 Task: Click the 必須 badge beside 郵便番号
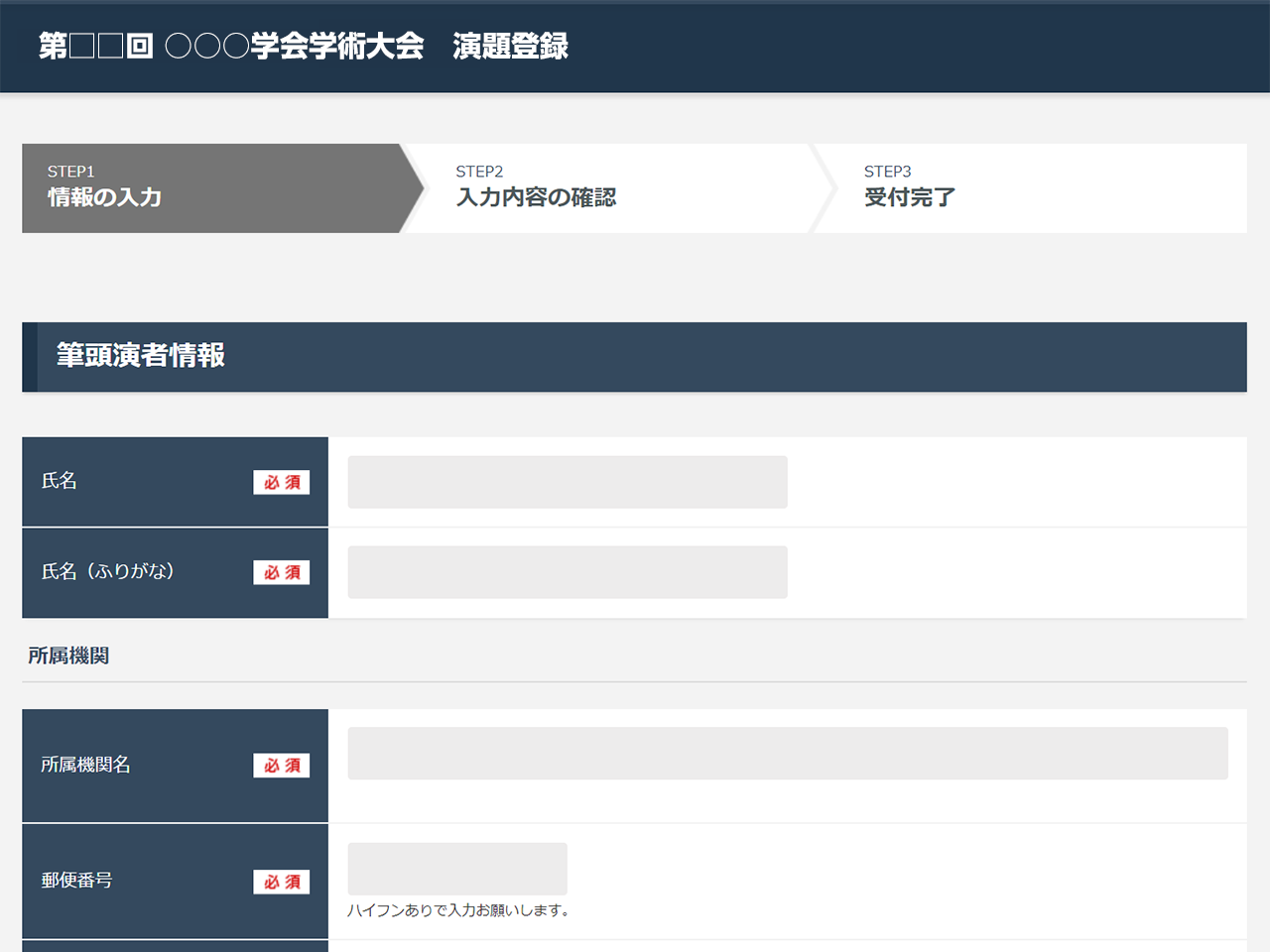click(x=282, y=882)
